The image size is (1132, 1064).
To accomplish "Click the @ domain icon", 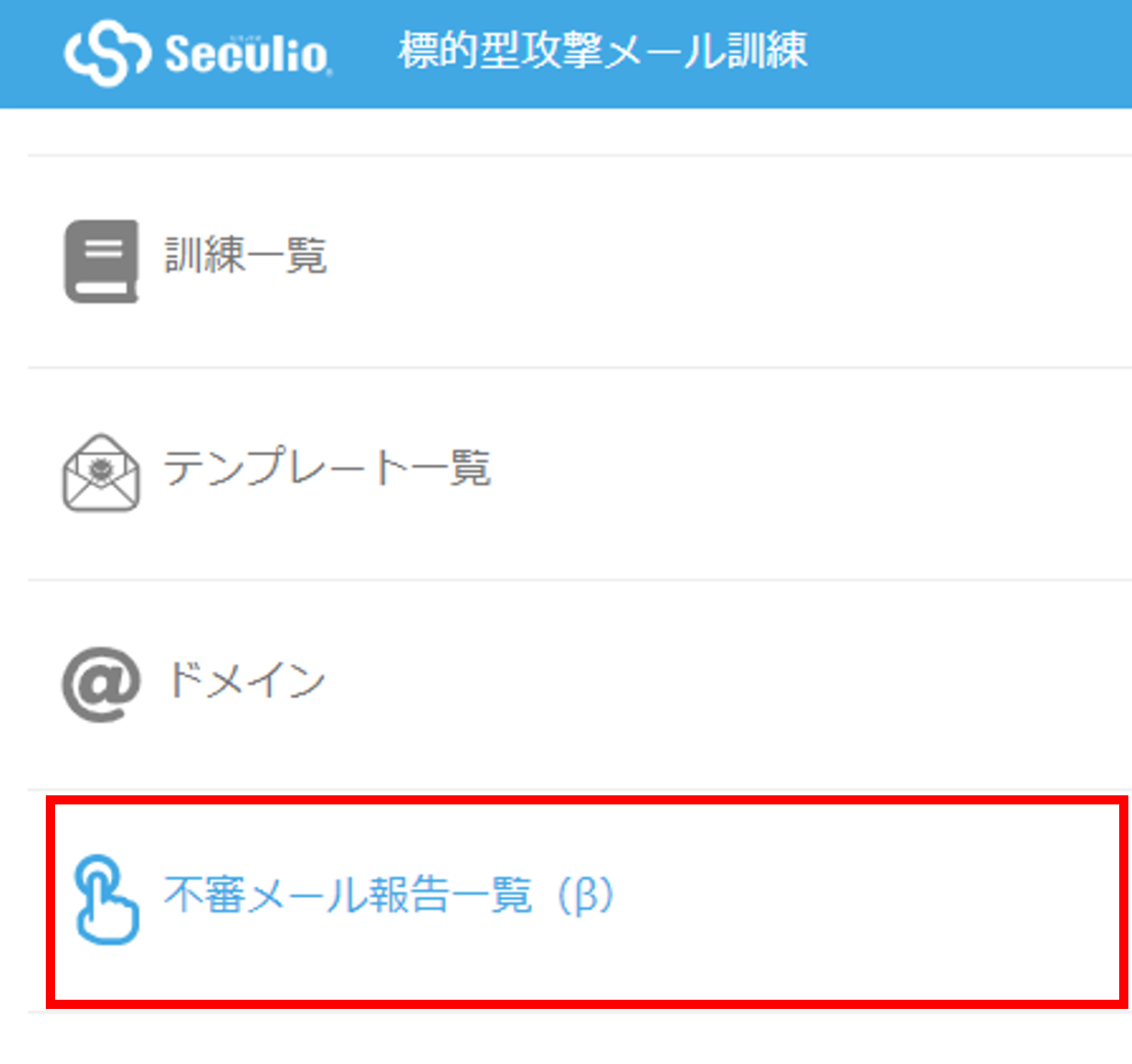I will (101, 684).
